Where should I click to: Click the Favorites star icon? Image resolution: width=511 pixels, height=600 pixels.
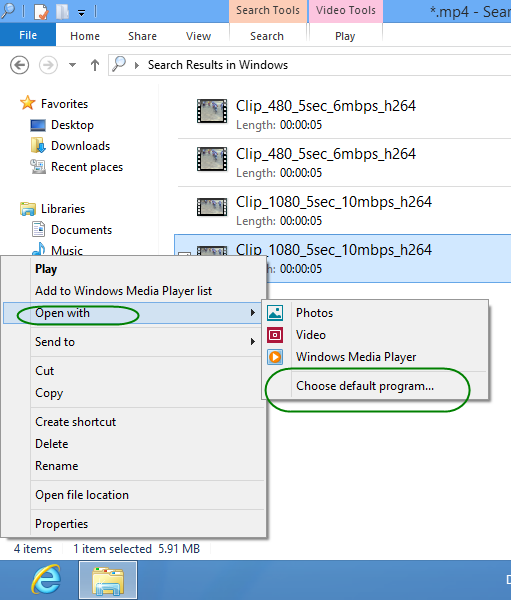(x=28, y=103)
